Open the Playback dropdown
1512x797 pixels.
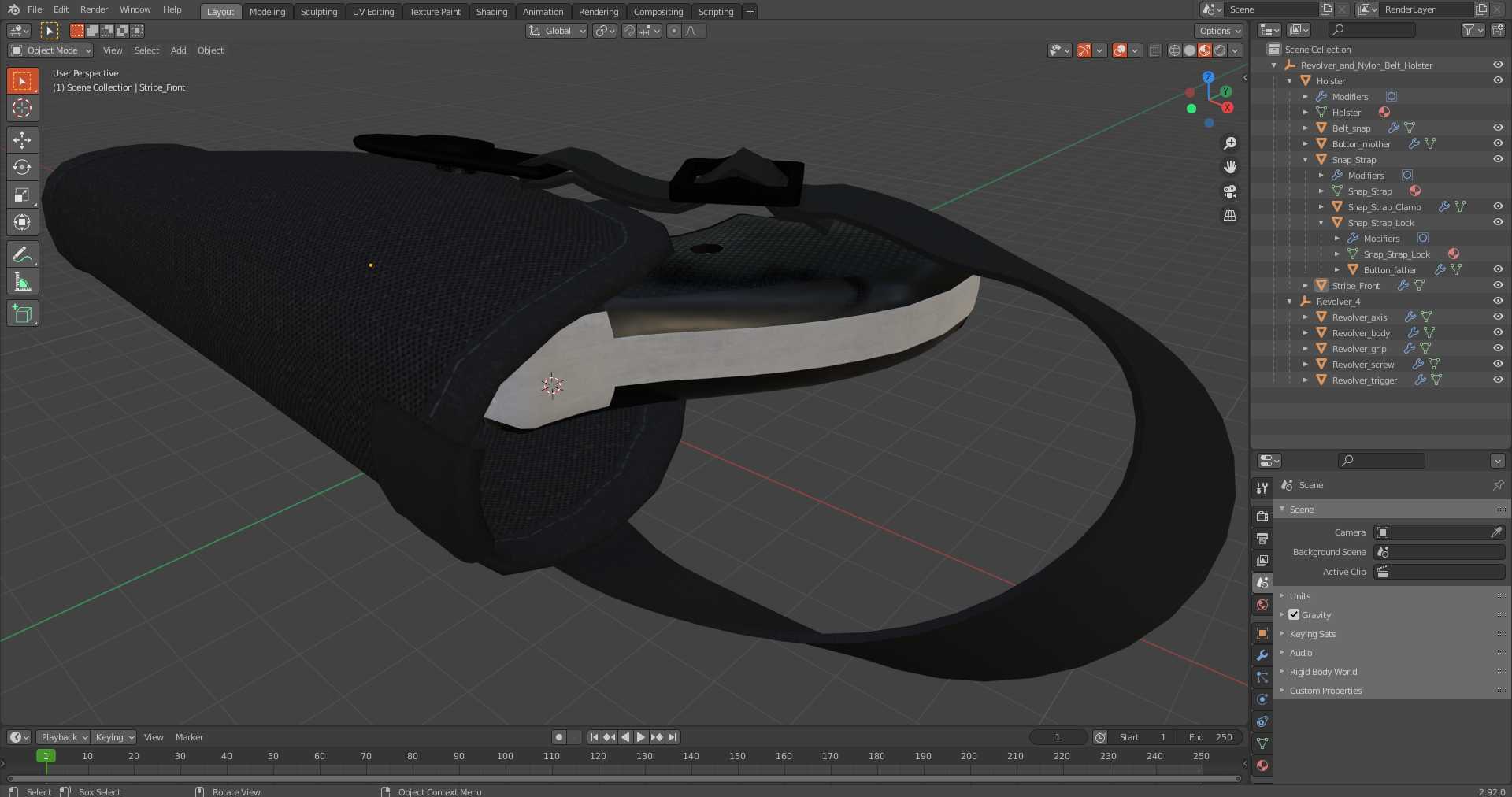click(x=63, y=737)
